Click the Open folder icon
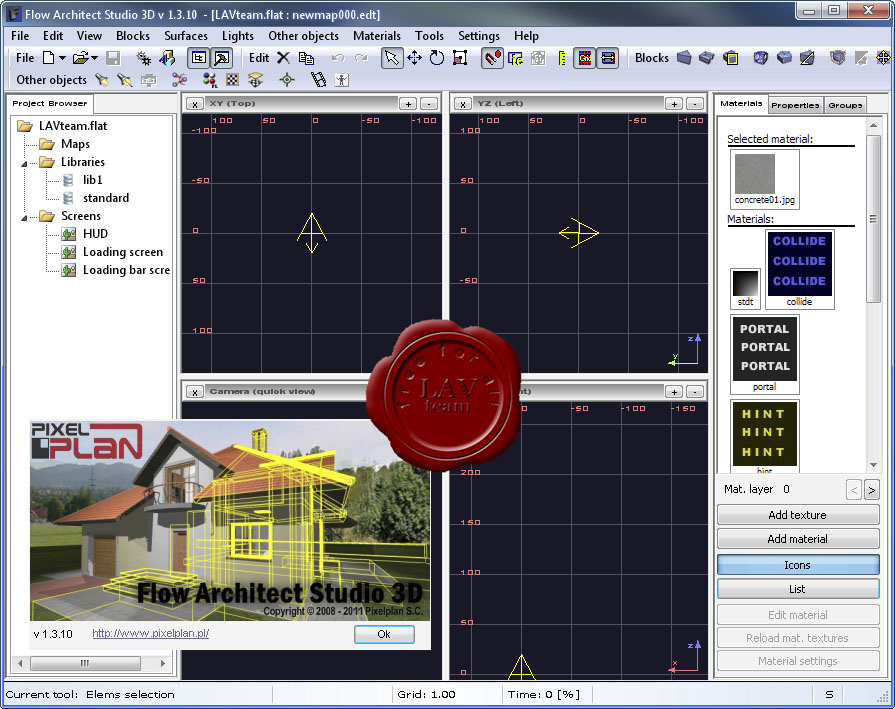Image resolution: width=895 pixels, height=709 pixels. [80, 58]
